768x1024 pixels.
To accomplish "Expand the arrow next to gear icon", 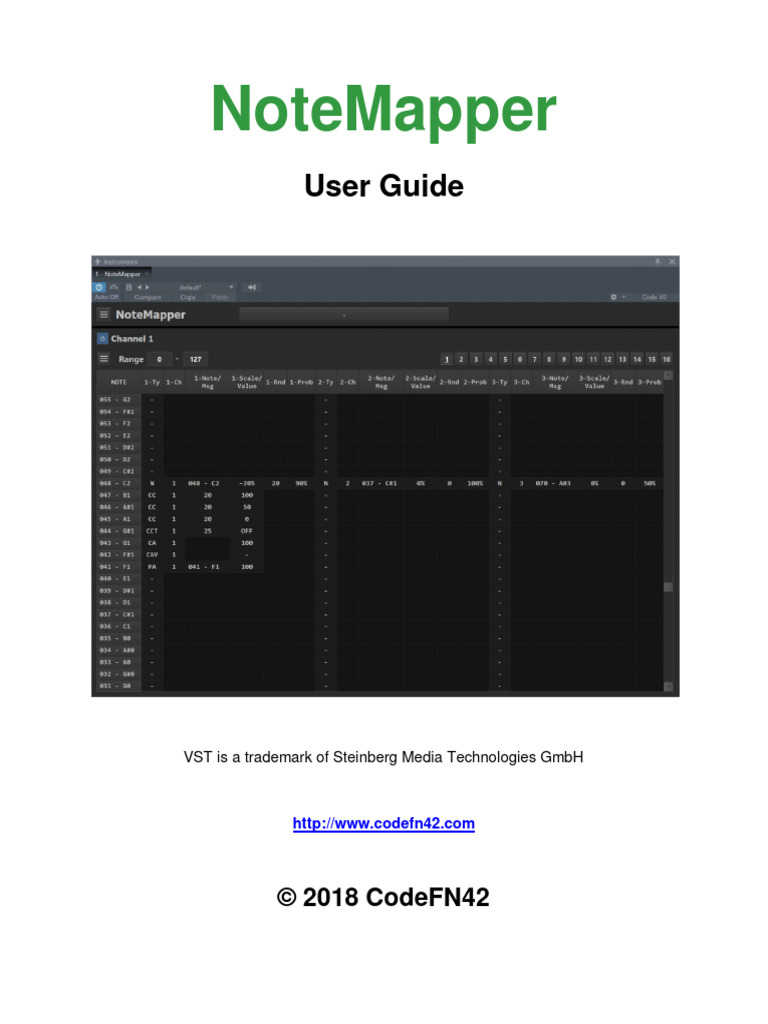I will [624, 296].
